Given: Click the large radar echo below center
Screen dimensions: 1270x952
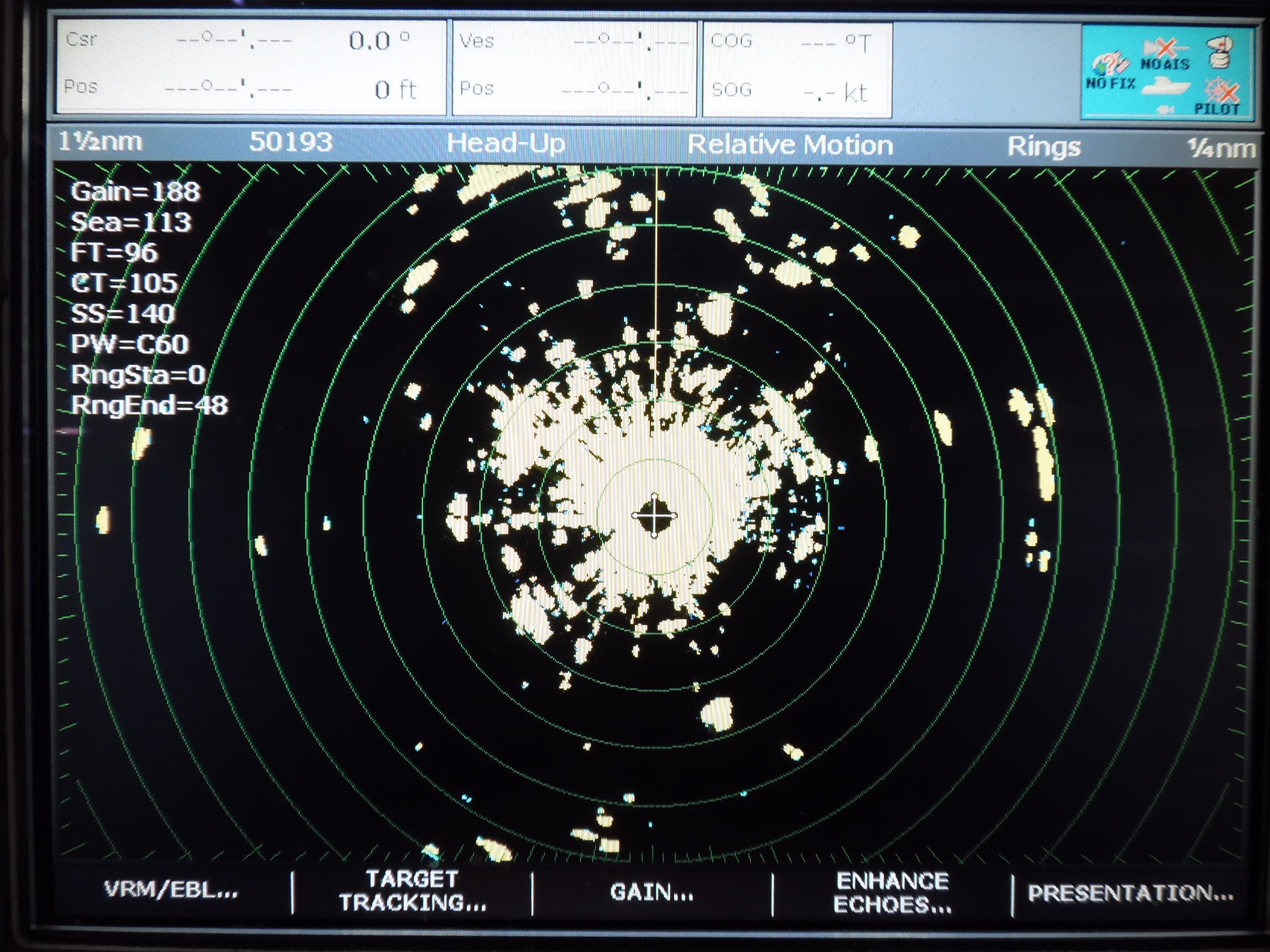Looking at the screenshot, I should click(x=717, y=713).
